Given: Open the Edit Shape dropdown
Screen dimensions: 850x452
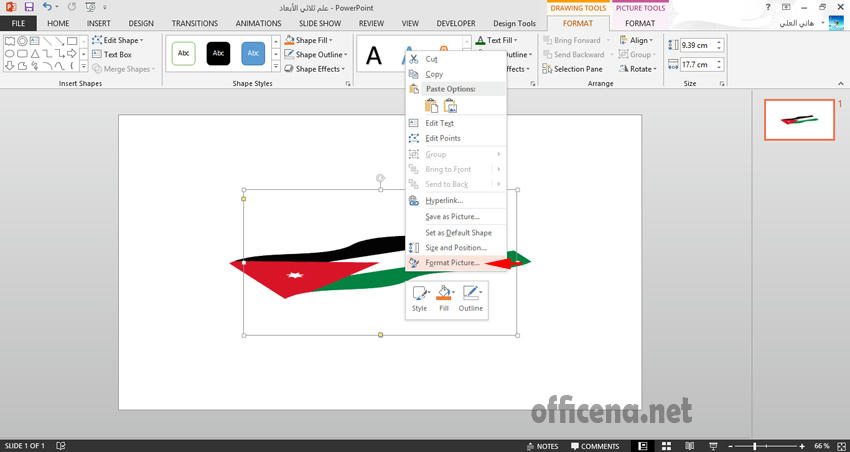Looking at the screenshot, I should [x=118, y=40].
